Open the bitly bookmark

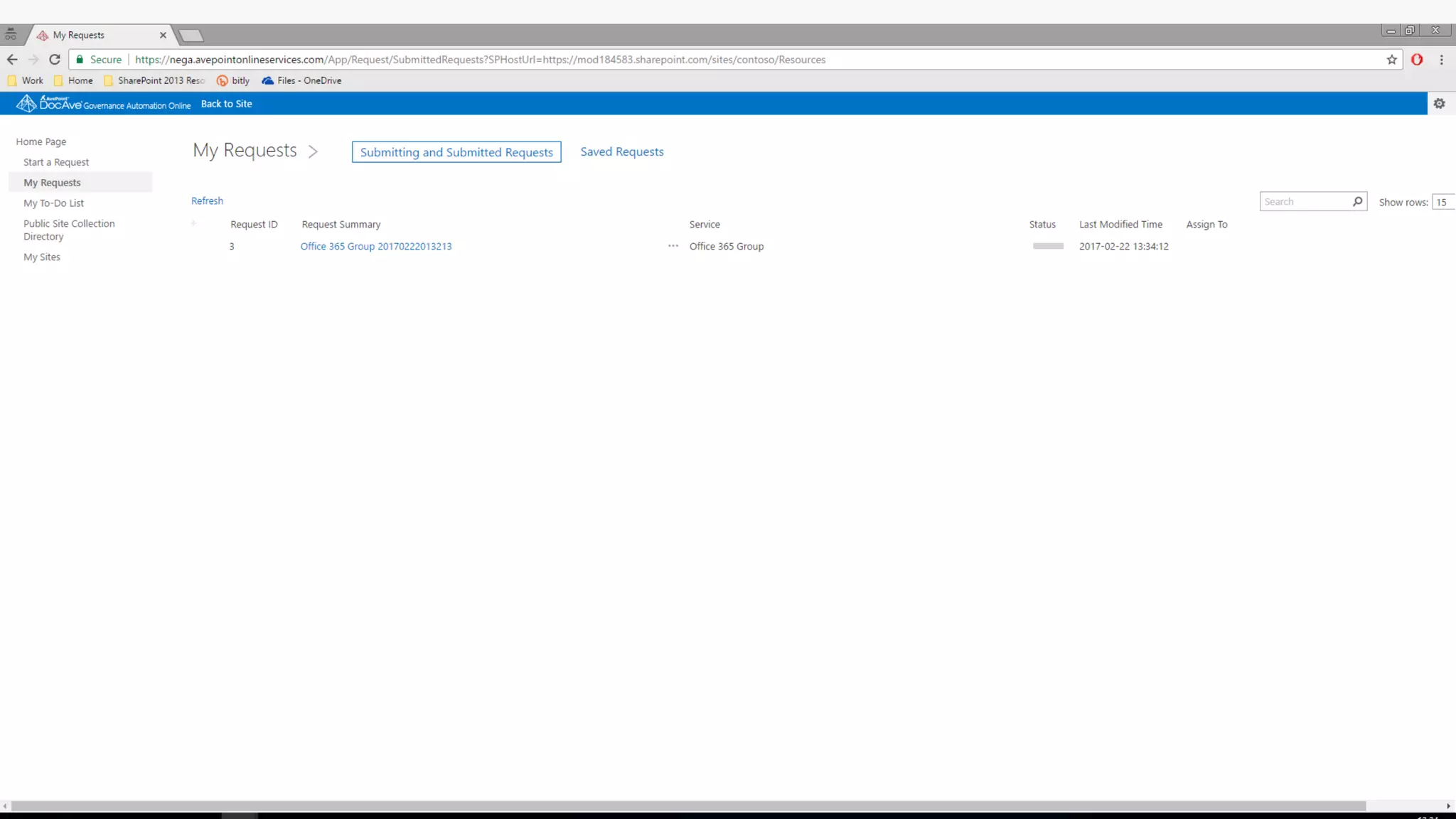233,81
